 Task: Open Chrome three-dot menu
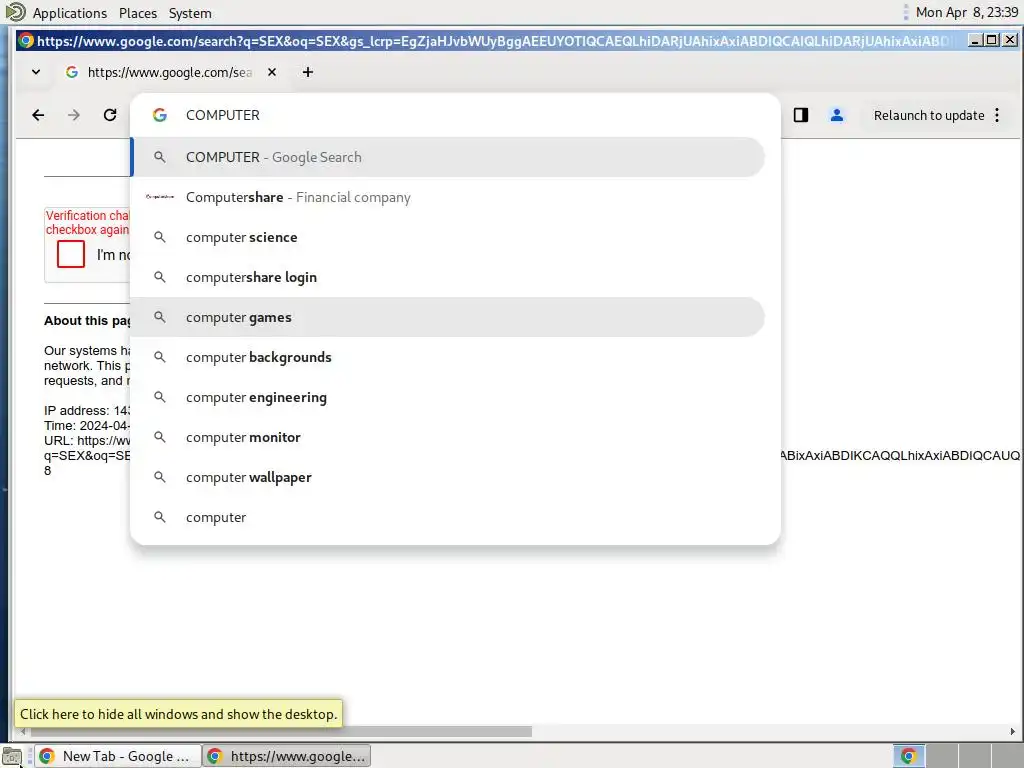997,115
